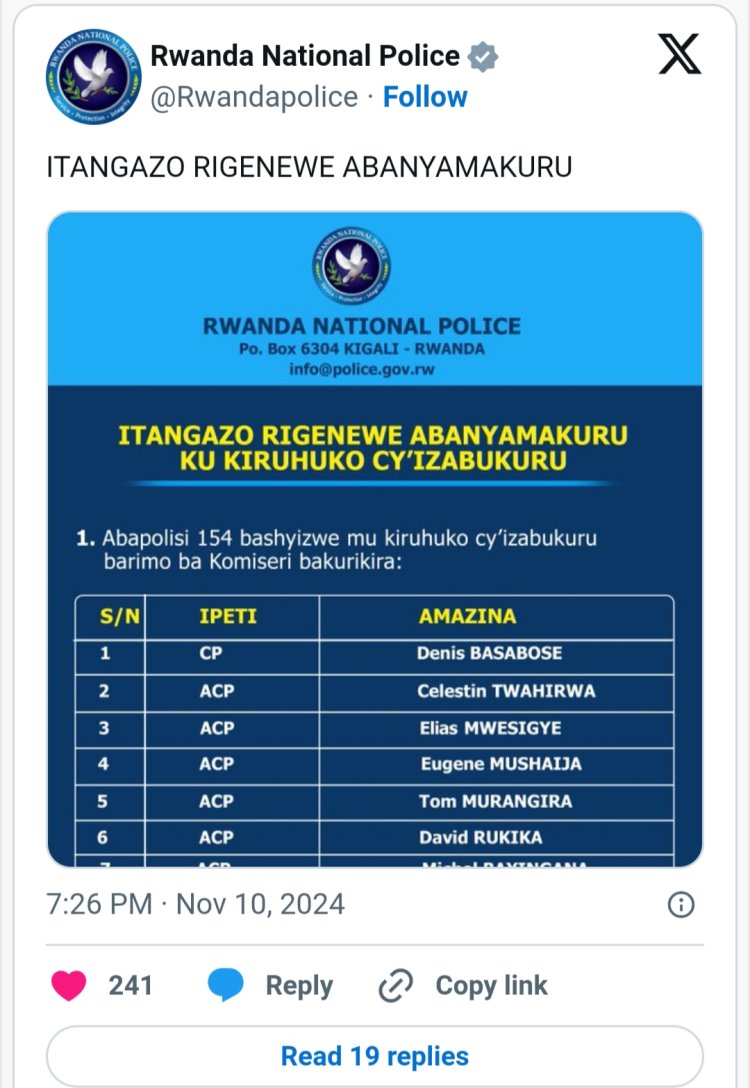Click the 241 likes count
This screenshot has height=1088, width=750.
[x=130, y=985]
